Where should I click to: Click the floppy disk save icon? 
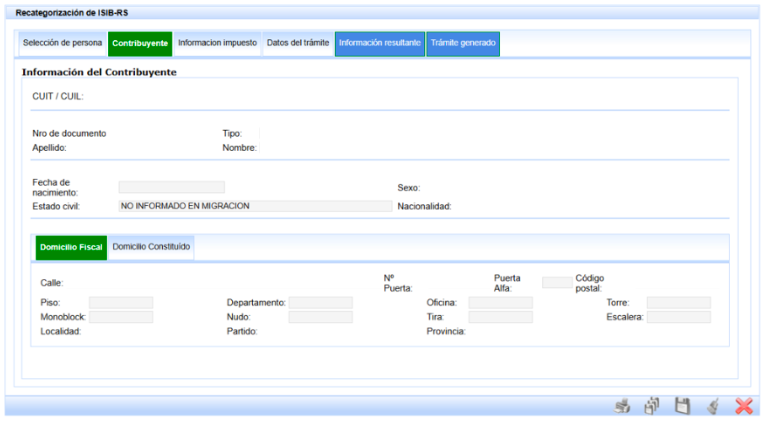(682, 406)
